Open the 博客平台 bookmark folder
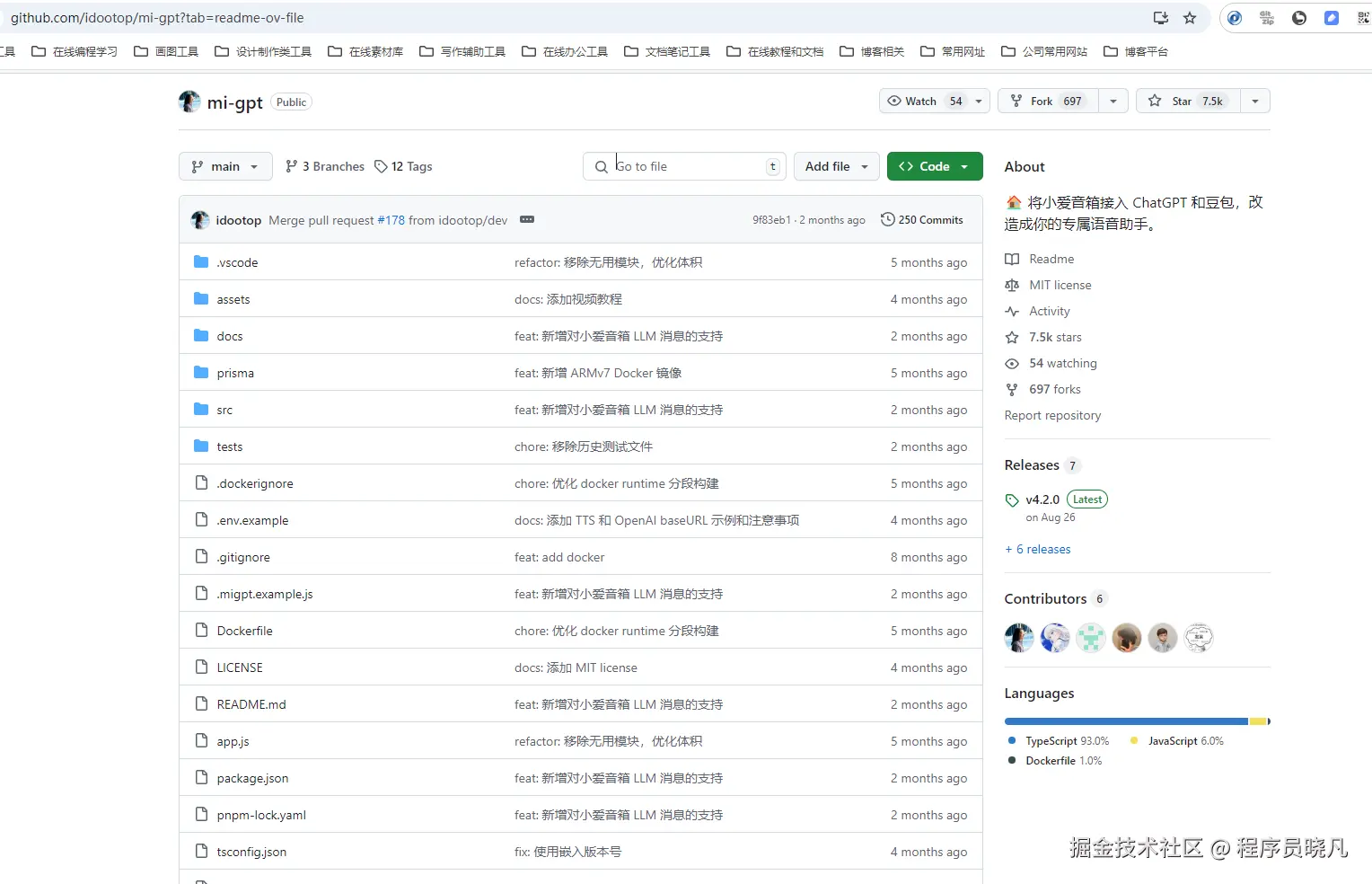 point(1136,51)
